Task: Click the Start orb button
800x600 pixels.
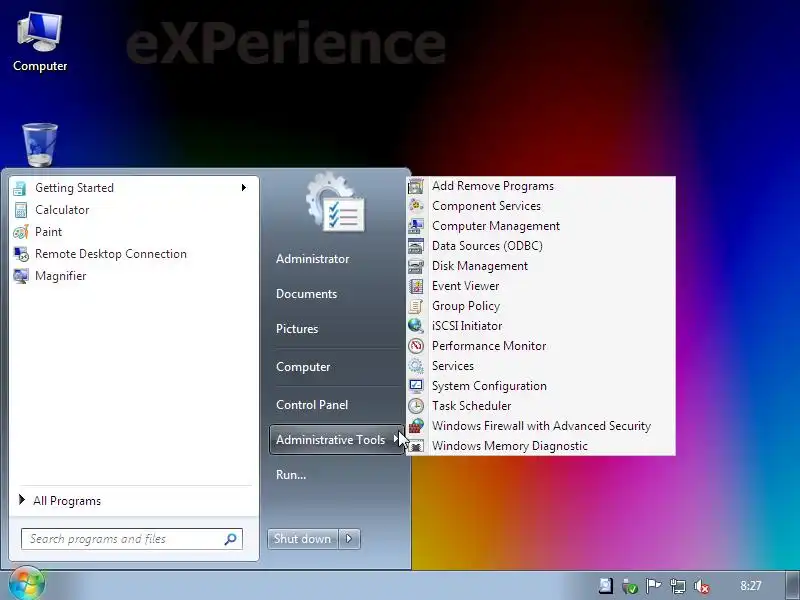Action: (x=27, y=583)
